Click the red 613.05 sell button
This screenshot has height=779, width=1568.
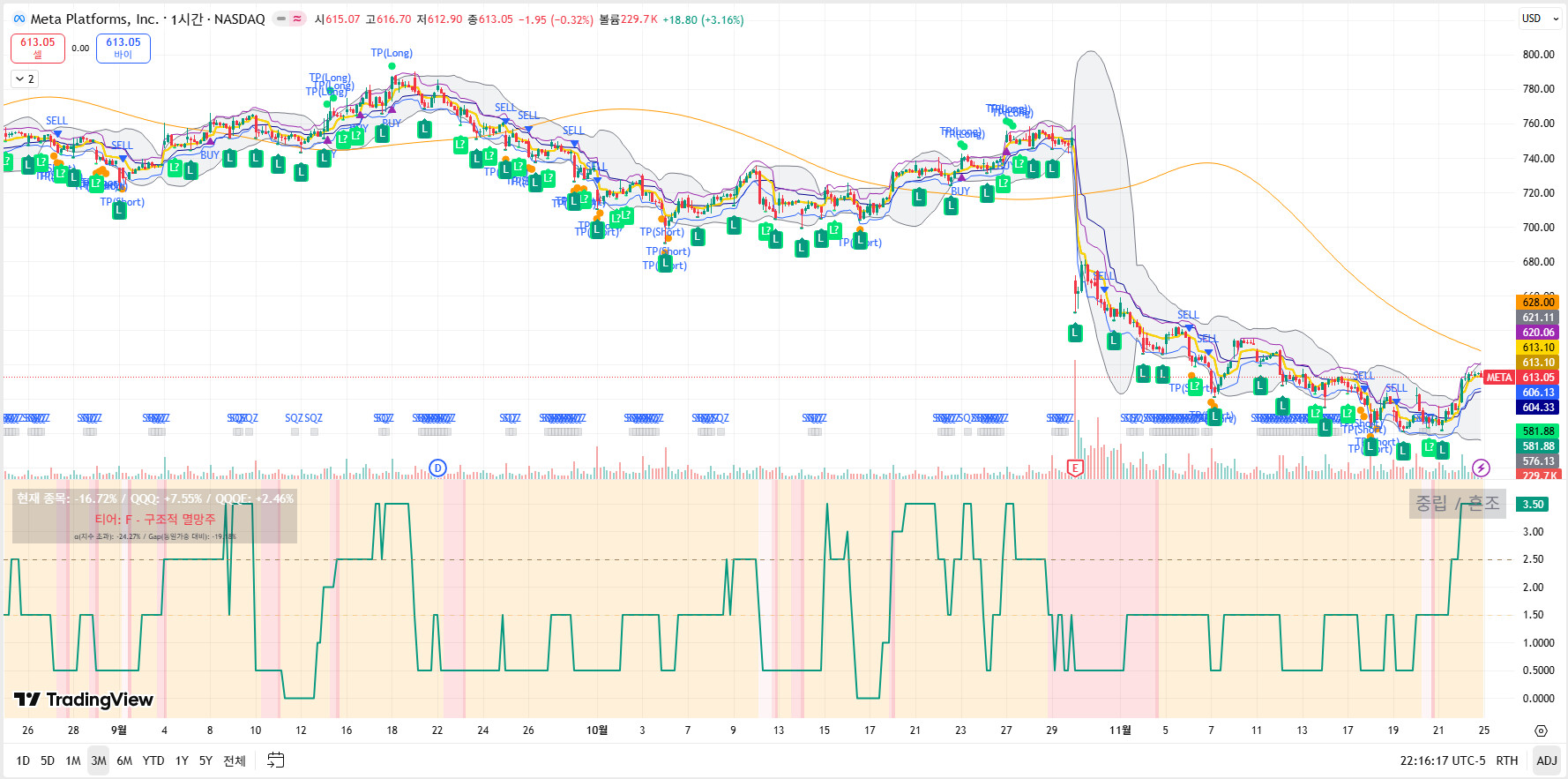(38, 48)
